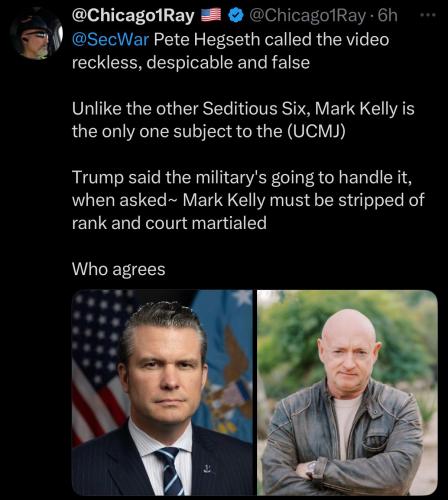Open the 6h post timestamp
448x500 pixels.
[388, 15]
